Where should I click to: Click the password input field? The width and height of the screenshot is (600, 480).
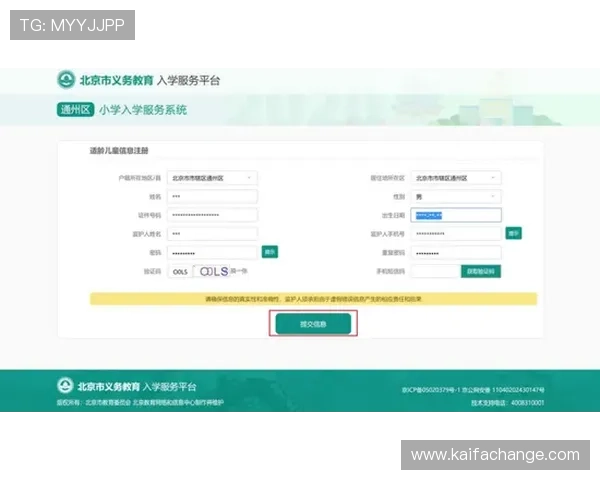pyautogui.click(x=212, y=253)
